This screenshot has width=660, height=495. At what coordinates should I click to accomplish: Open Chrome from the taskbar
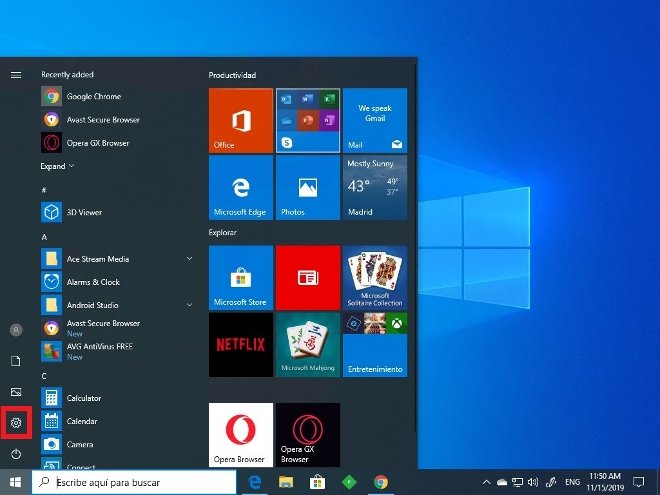[381, 482]
